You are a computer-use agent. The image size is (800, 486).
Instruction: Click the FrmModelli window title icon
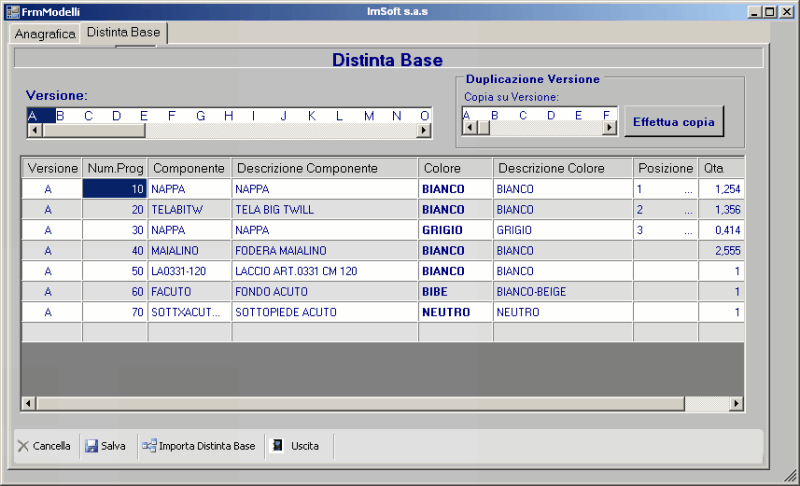tap(13, 12)
